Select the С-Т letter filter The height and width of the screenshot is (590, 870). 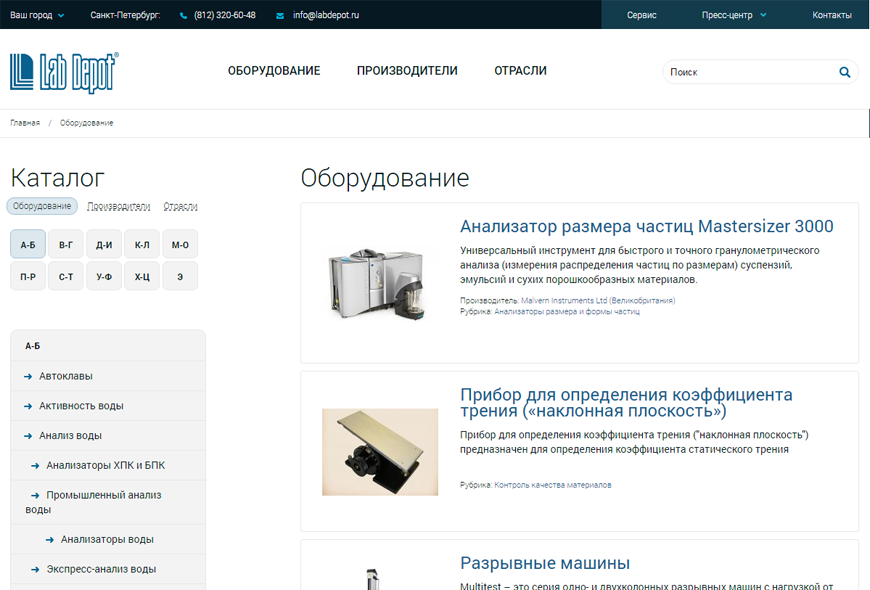click(66, 276)
